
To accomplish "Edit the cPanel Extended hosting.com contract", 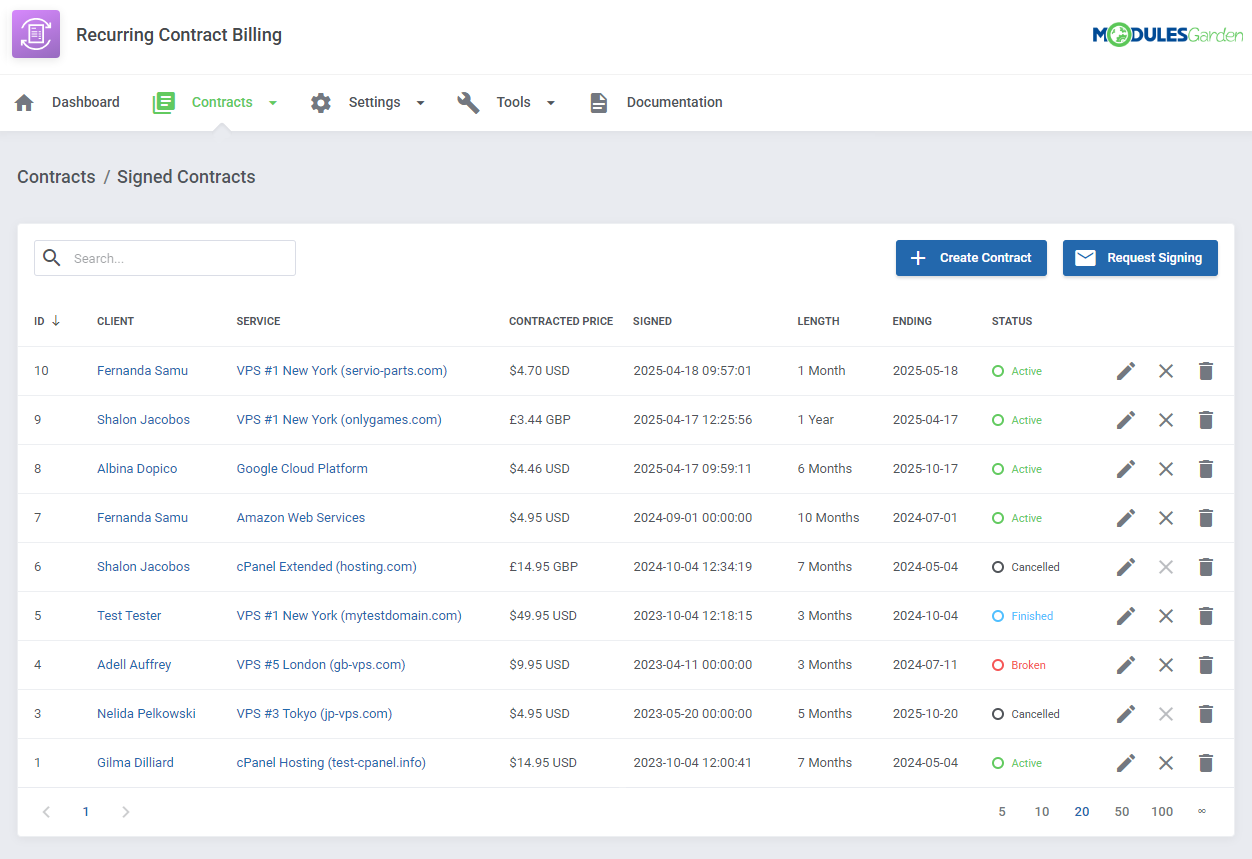I will click(1126, 567).
